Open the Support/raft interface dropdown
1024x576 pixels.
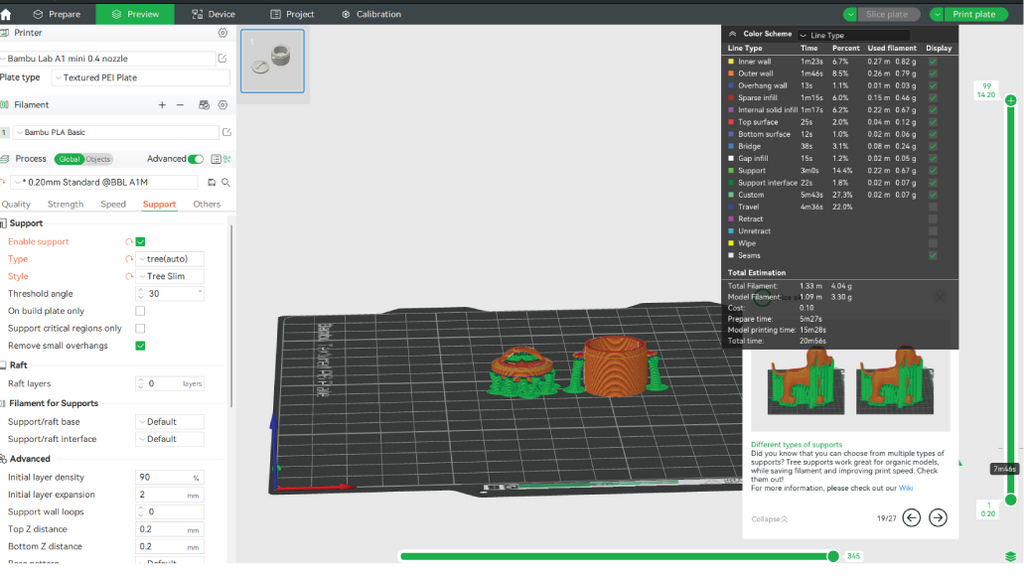(170, 439)
